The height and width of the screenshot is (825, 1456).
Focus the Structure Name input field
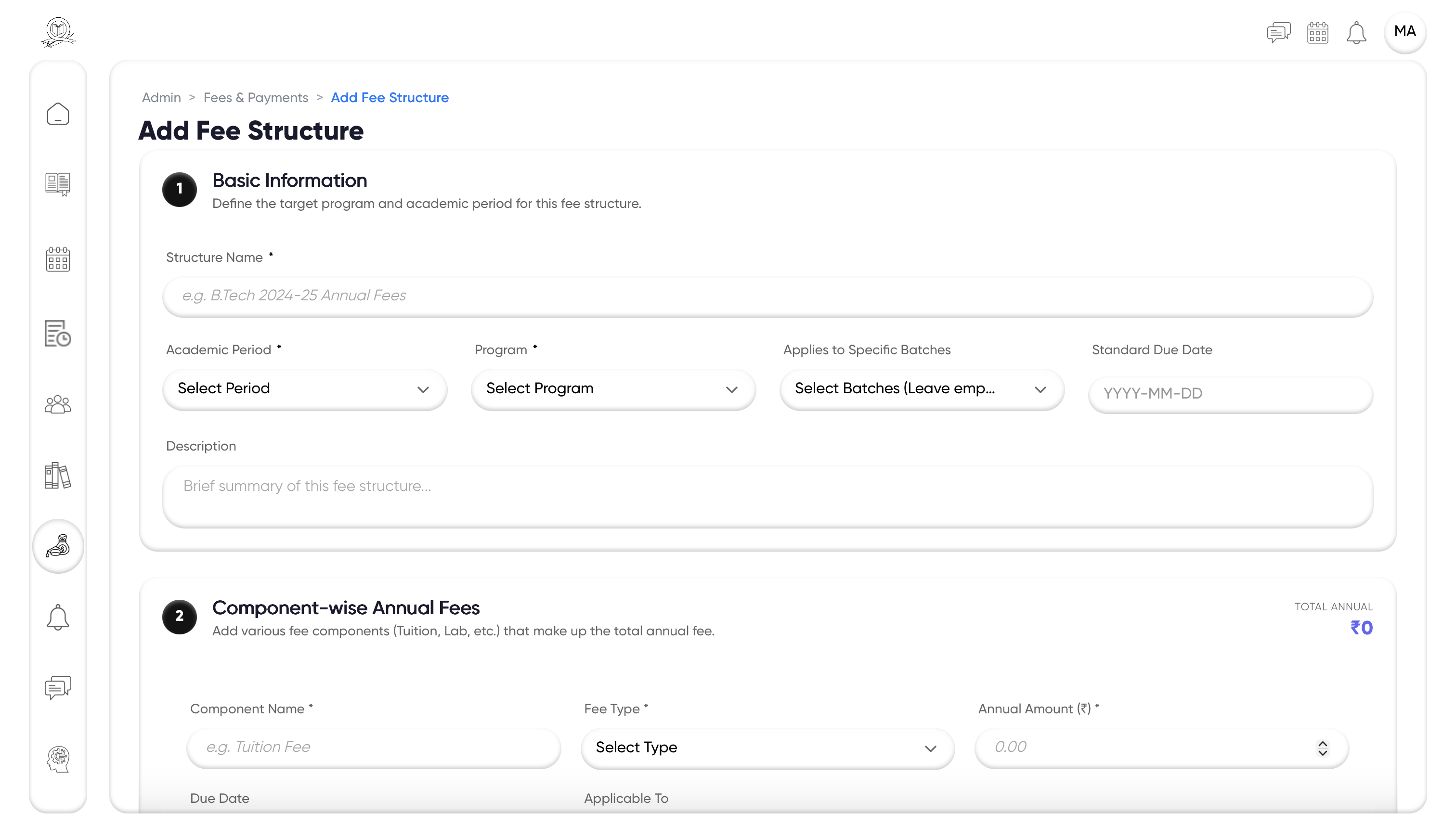point(767,296)
